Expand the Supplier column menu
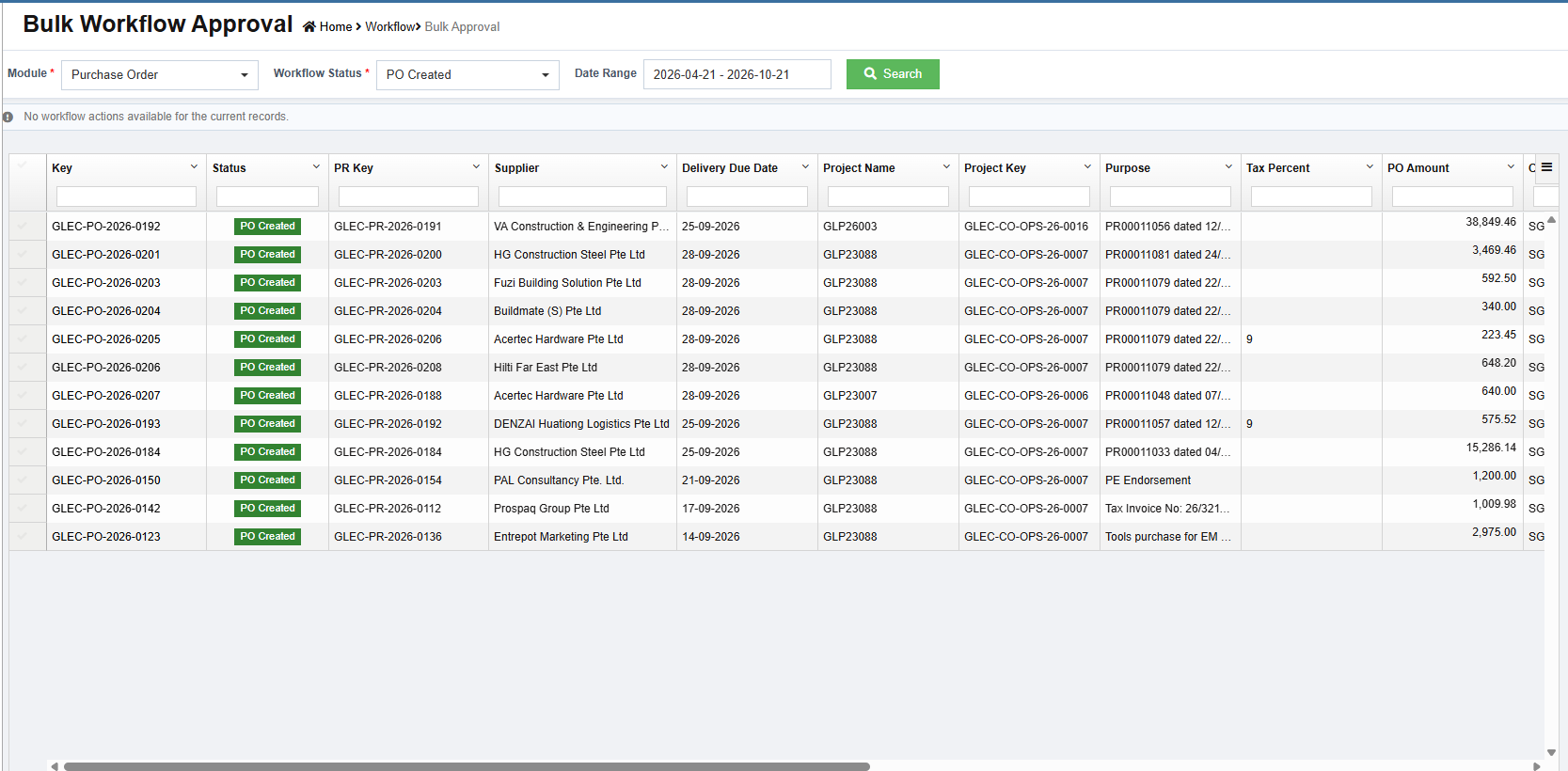This screenshot has height=771, width=1568. (x=664, y=167)
